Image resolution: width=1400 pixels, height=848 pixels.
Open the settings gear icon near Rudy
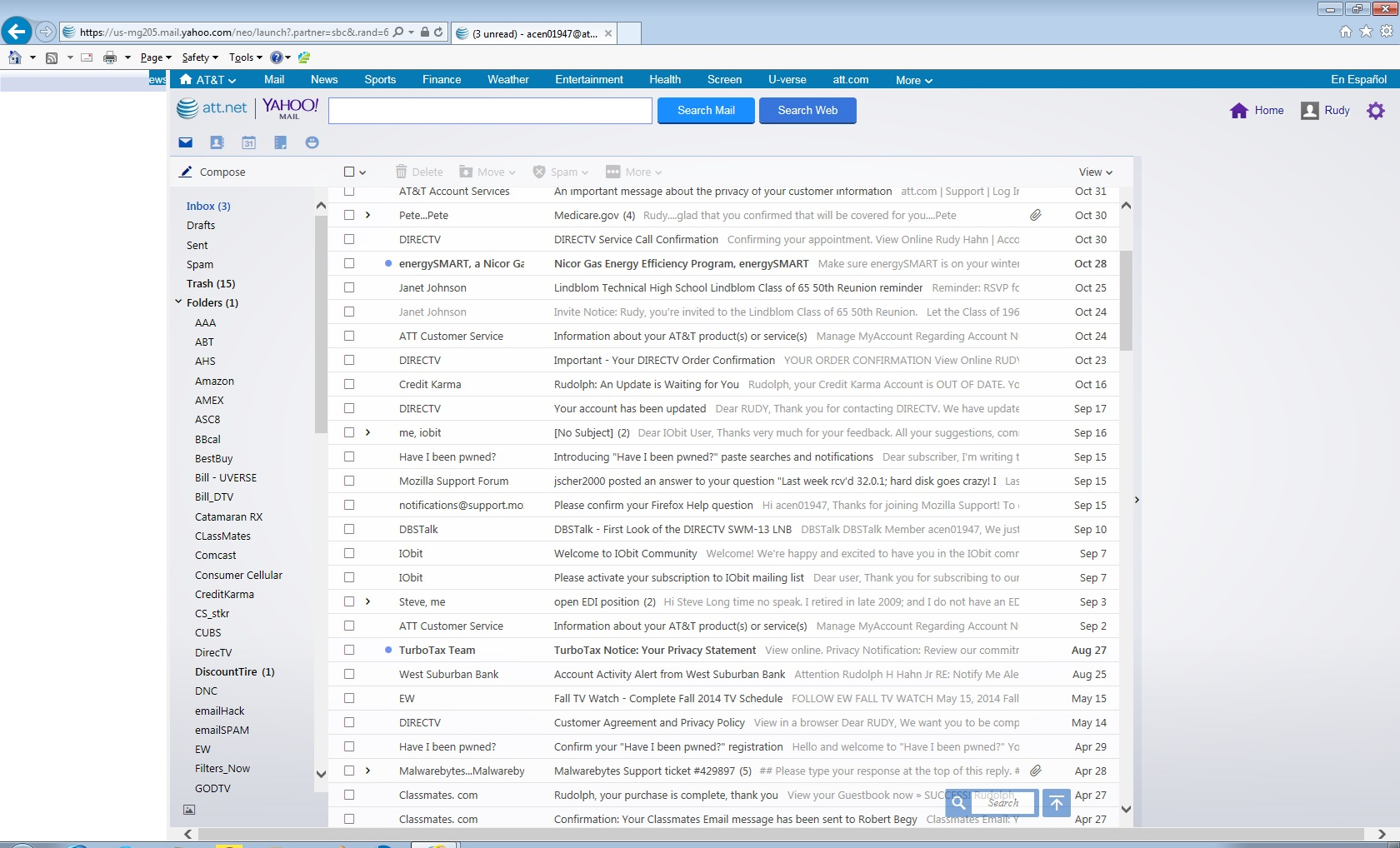(x=1376, y=111)
